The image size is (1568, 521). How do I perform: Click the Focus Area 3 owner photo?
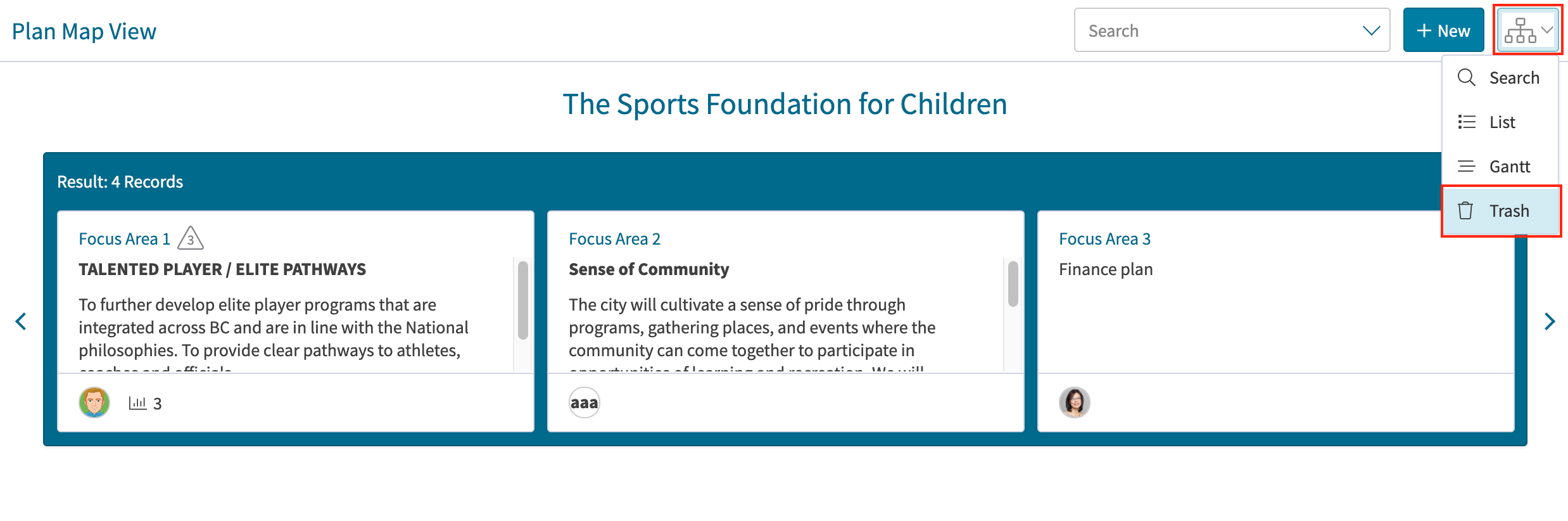pyautogui.click(x=1075, y=402)
